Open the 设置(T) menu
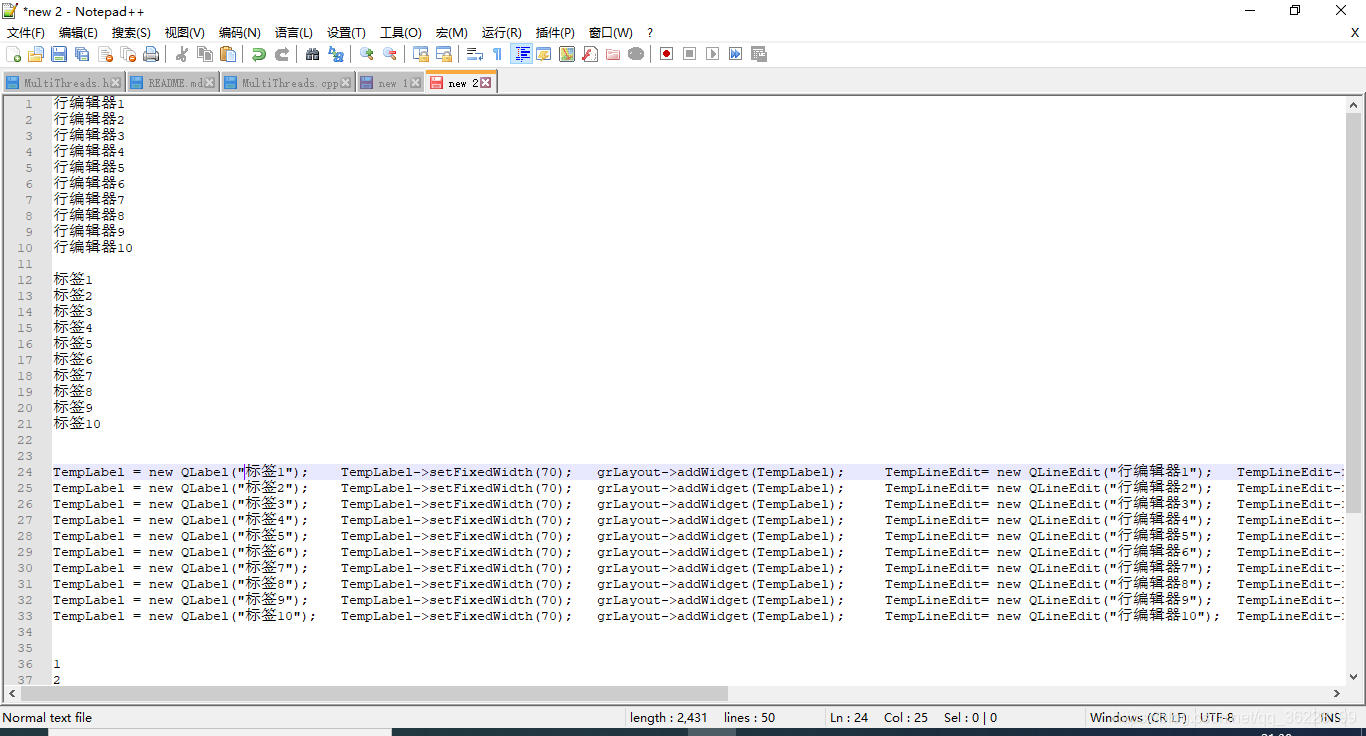The height and width of the screenshot is (736, 1366). [x=346, y=33]
